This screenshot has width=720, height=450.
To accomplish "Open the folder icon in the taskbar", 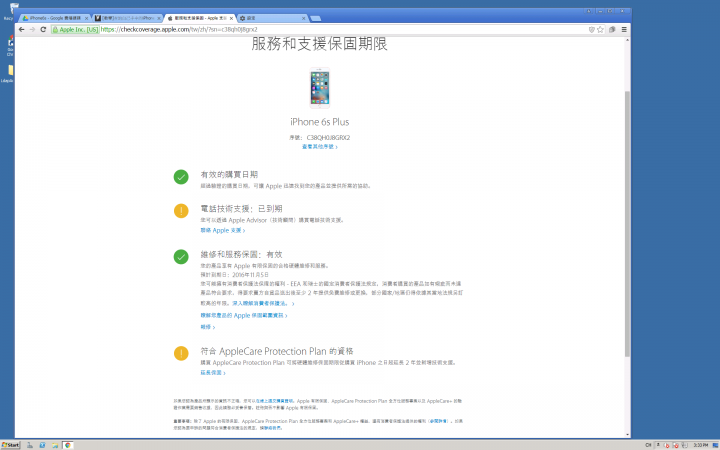I will (x=55, y=445).
